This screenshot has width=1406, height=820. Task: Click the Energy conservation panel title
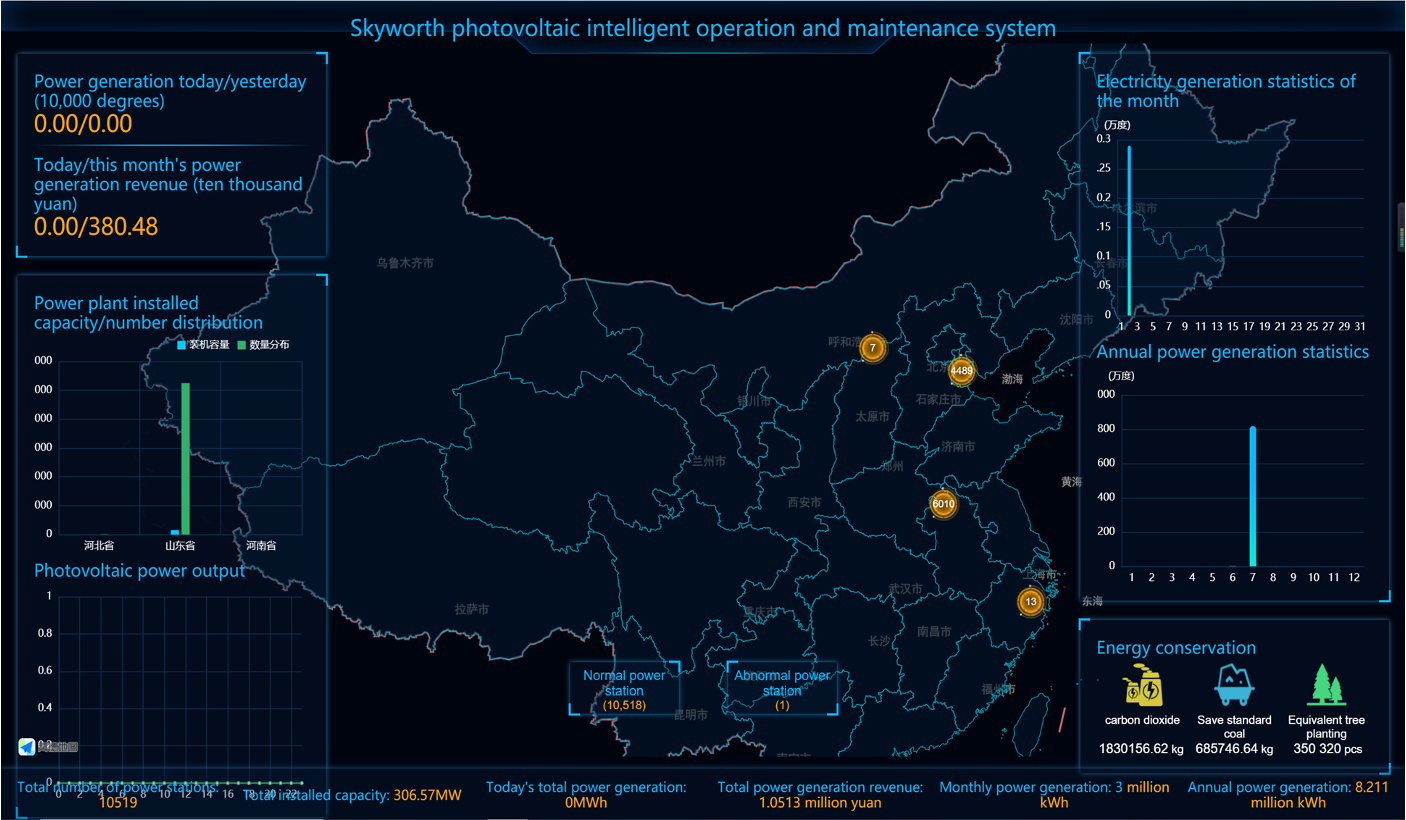click(x=1176, y=648)
